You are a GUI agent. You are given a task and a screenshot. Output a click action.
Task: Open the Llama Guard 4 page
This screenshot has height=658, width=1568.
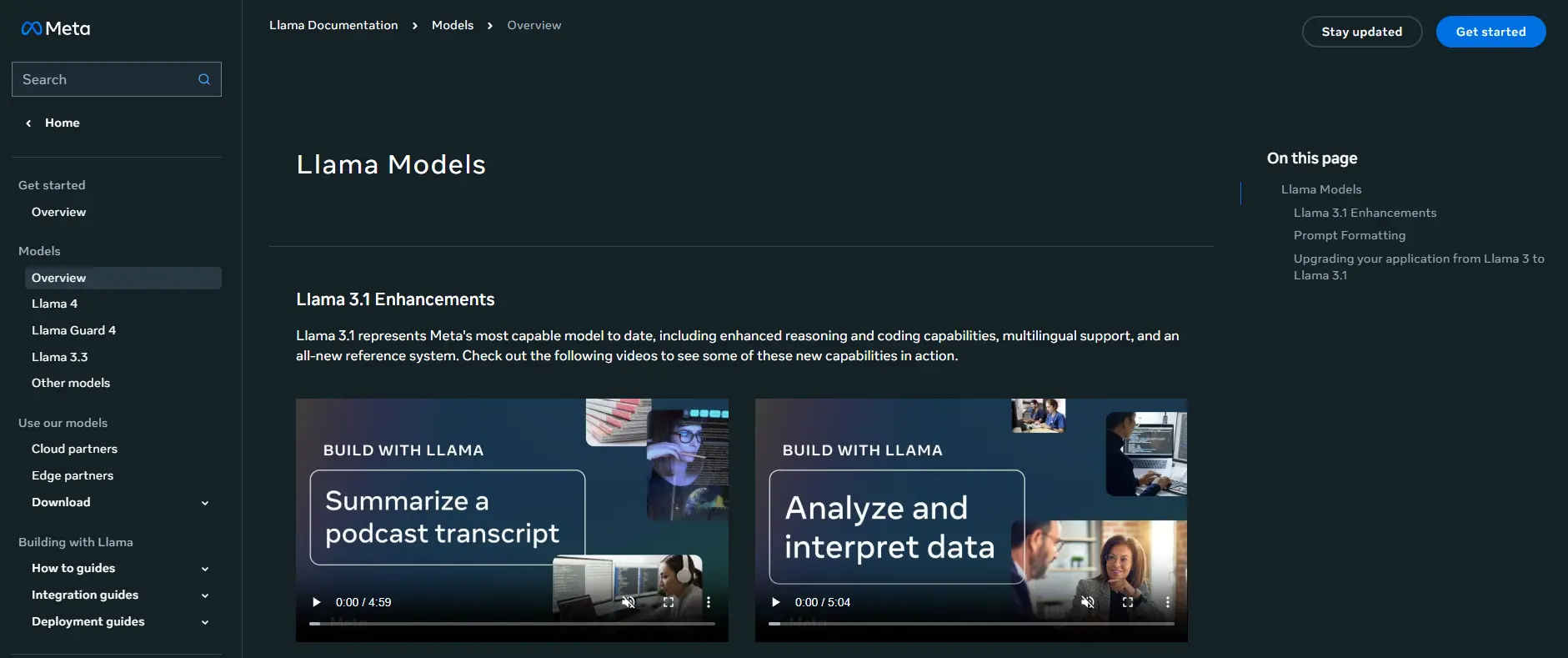[73, 330]
